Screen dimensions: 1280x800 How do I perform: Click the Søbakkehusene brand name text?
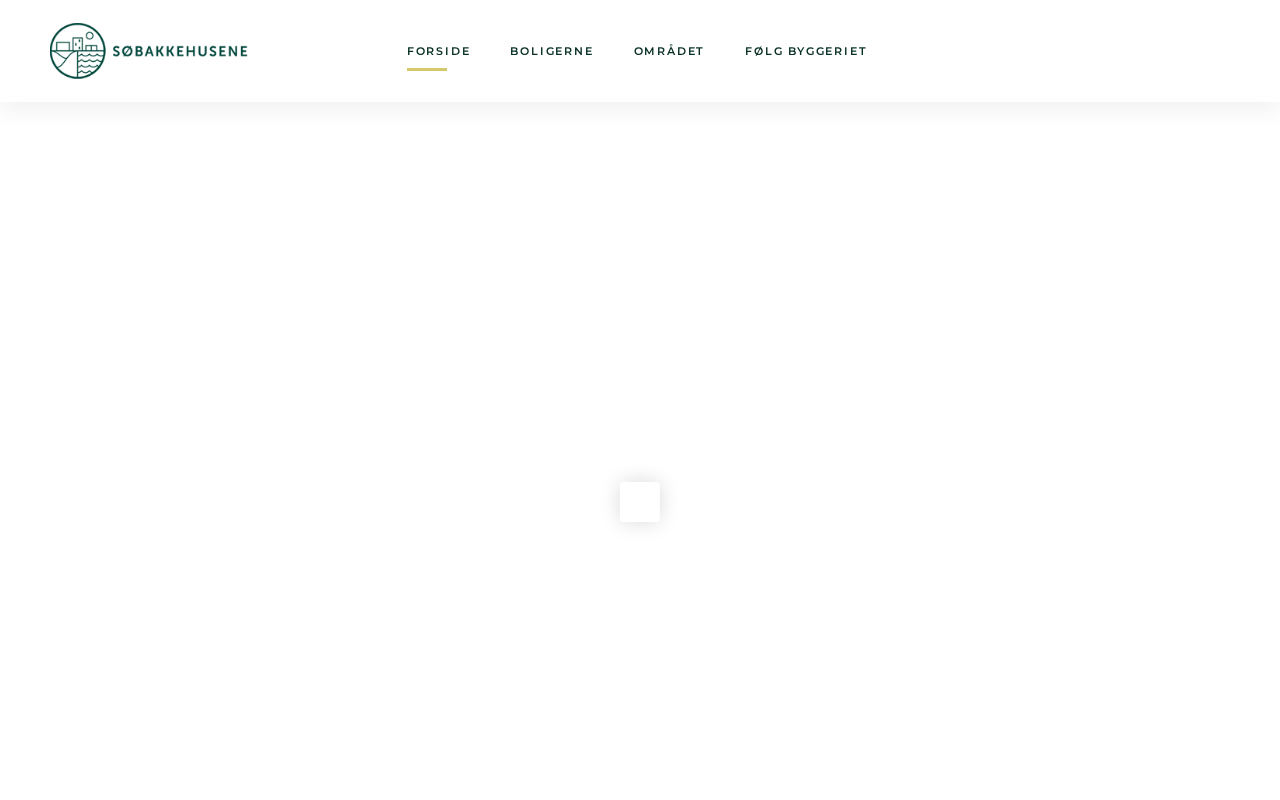(x=180, y=51)
